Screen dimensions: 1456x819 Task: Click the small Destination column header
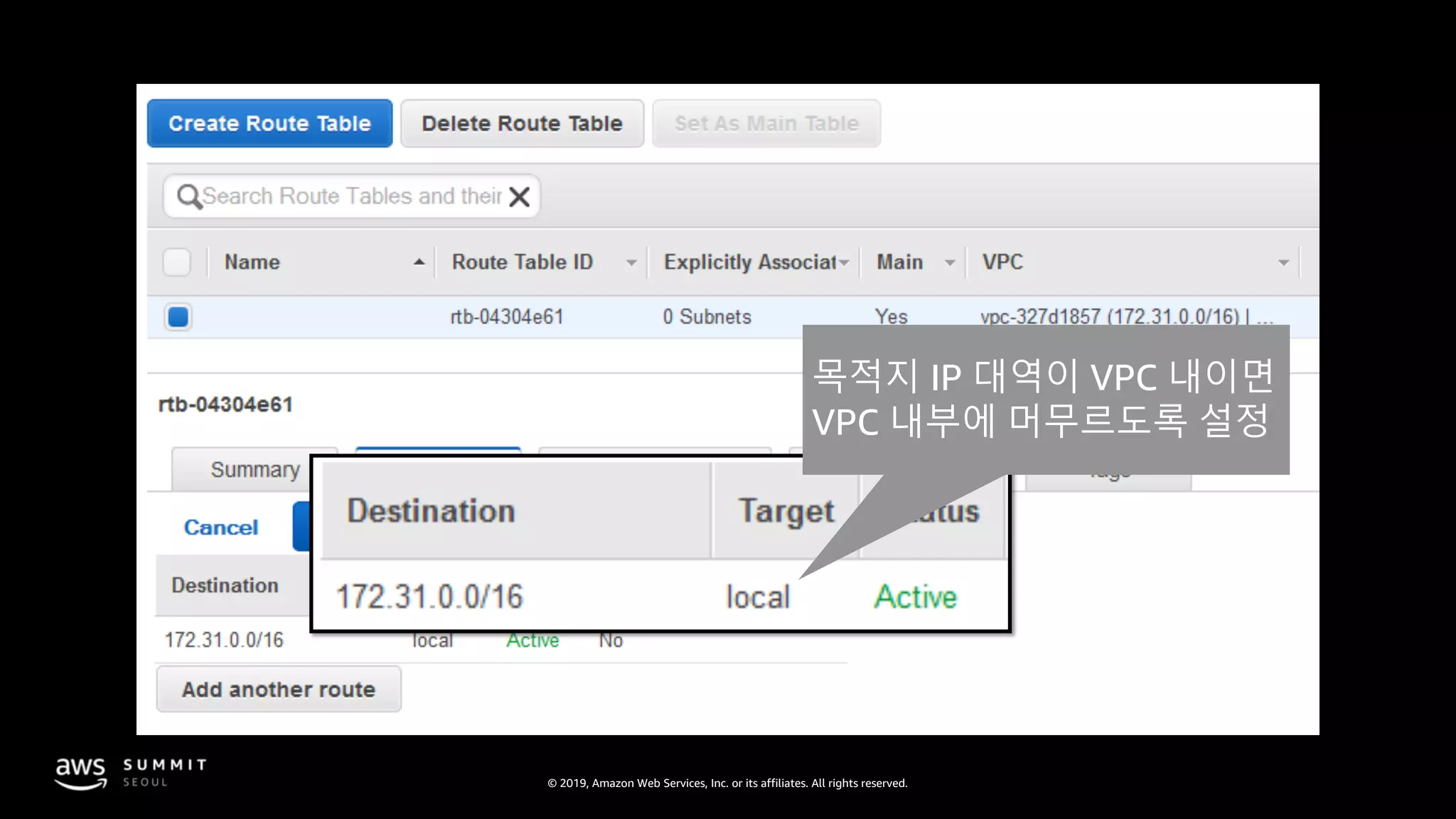[x=225, y=586]
